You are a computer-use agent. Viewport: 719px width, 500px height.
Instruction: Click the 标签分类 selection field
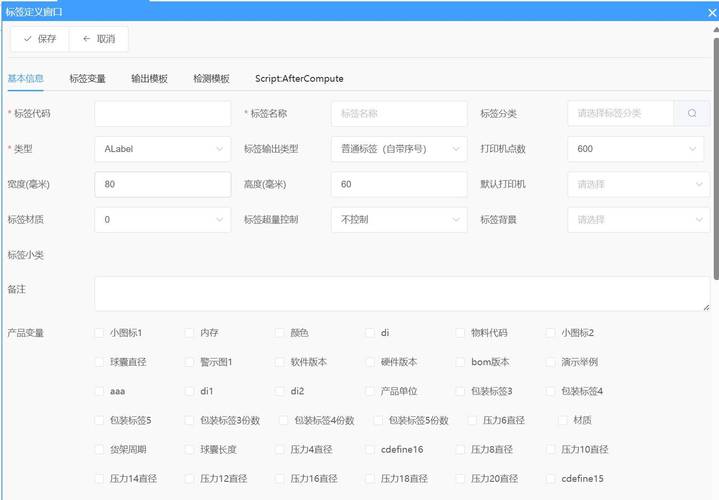point(620,113)
